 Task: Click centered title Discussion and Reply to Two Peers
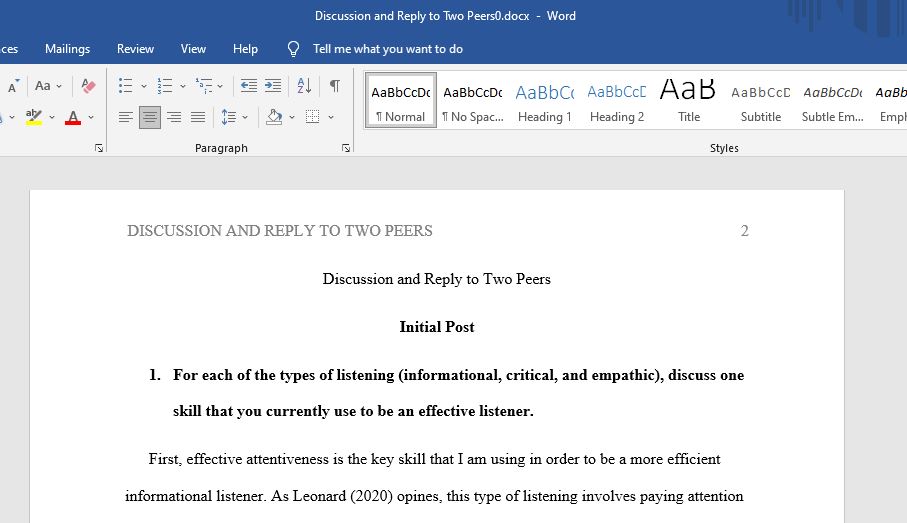437,279
